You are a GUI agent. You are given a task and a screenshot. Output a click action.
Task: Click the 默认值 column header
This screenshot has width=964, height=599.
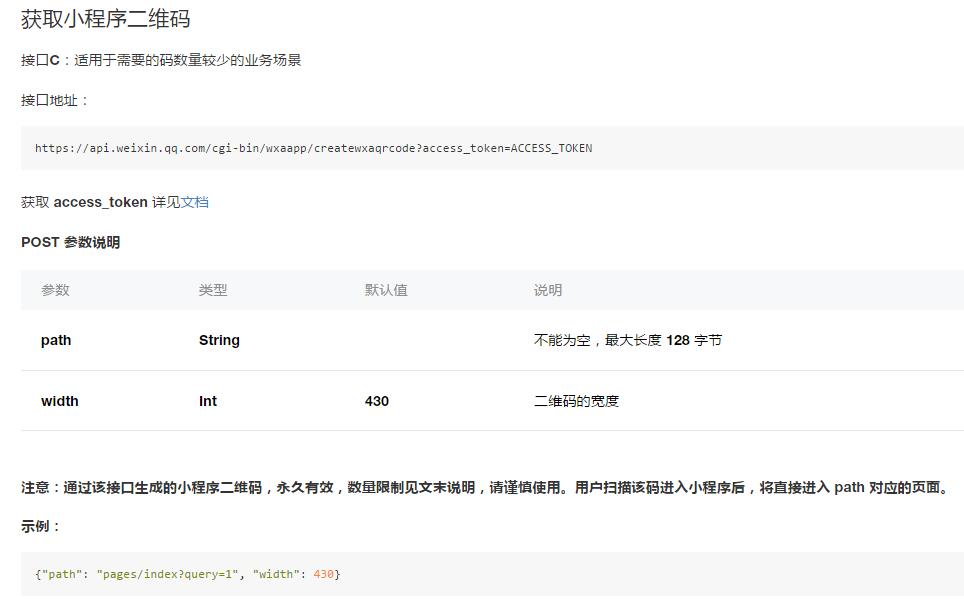click(x=385, y=290)
